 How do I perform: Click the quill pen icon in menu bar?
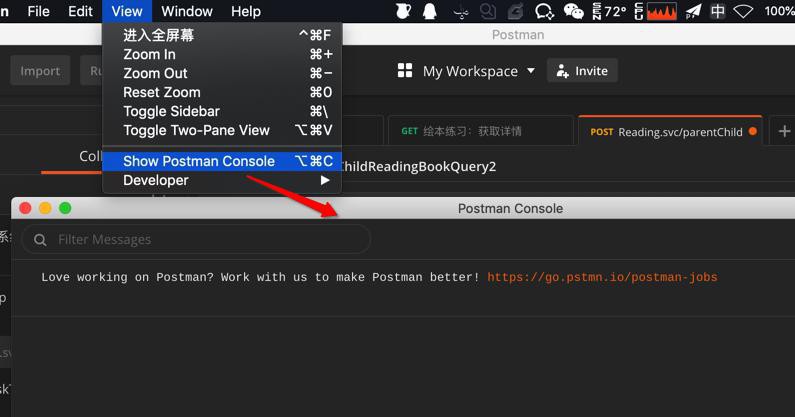tap(516, 11)
